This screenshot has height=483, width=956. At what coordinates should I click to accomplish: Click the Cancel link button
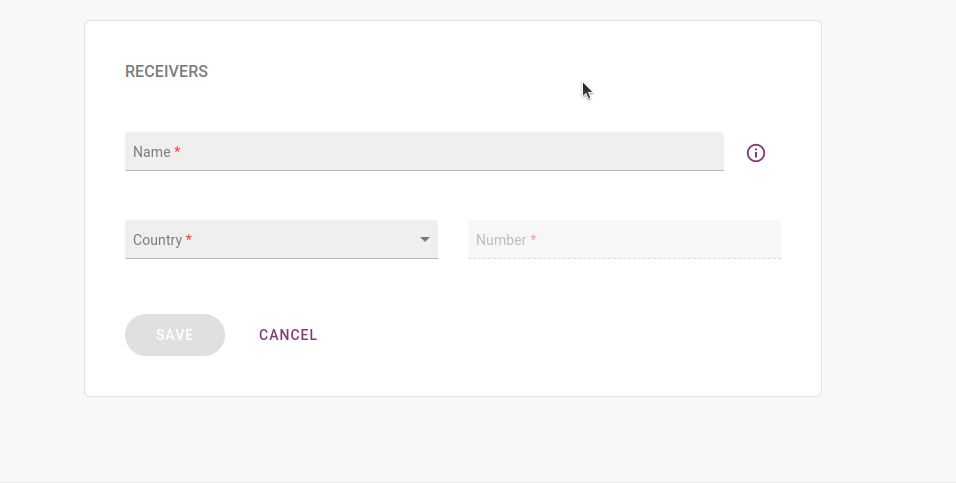(x=288, y=335)
